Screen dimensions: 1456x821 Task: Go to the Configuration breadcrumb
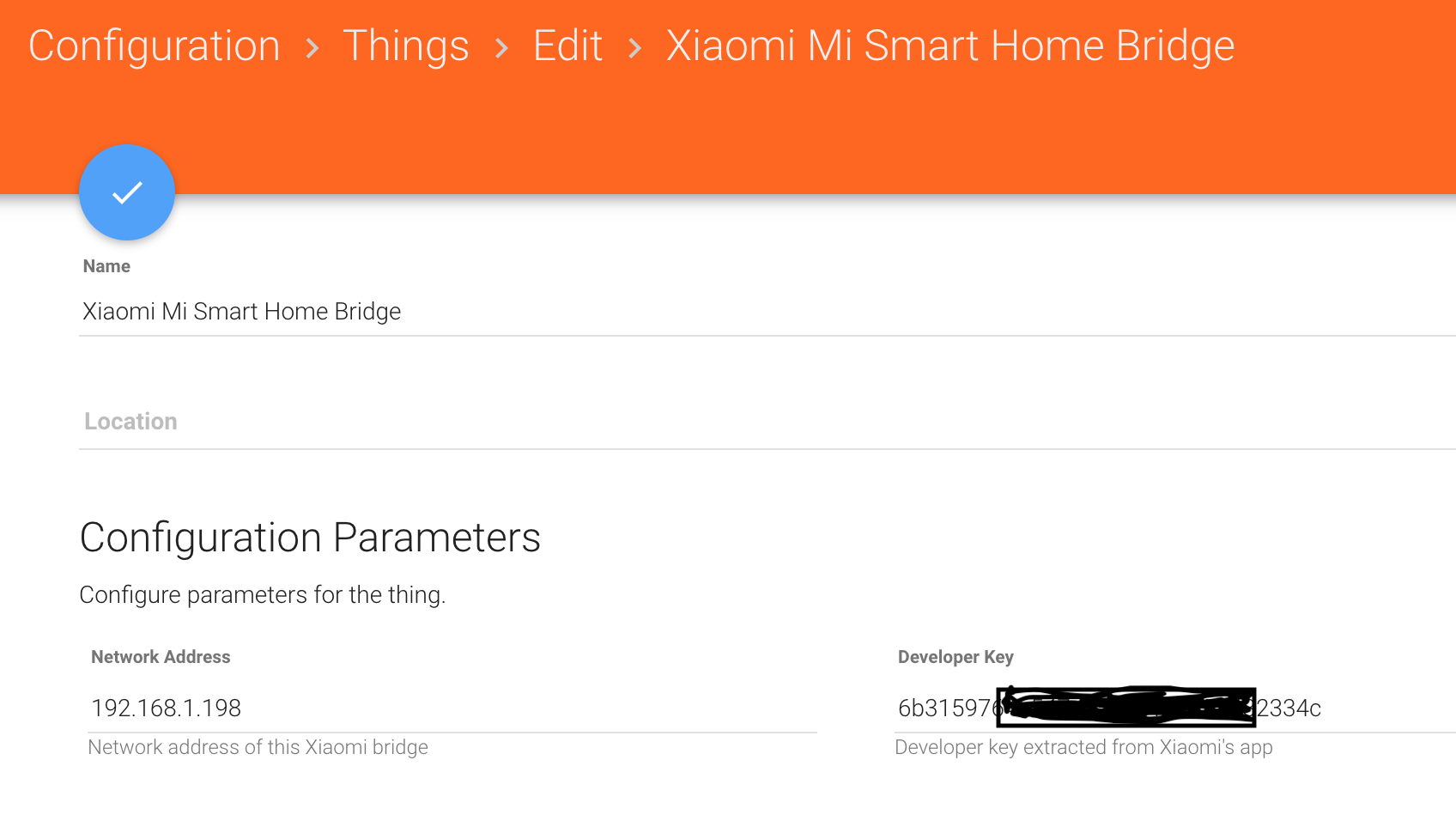tap(155, 46)
